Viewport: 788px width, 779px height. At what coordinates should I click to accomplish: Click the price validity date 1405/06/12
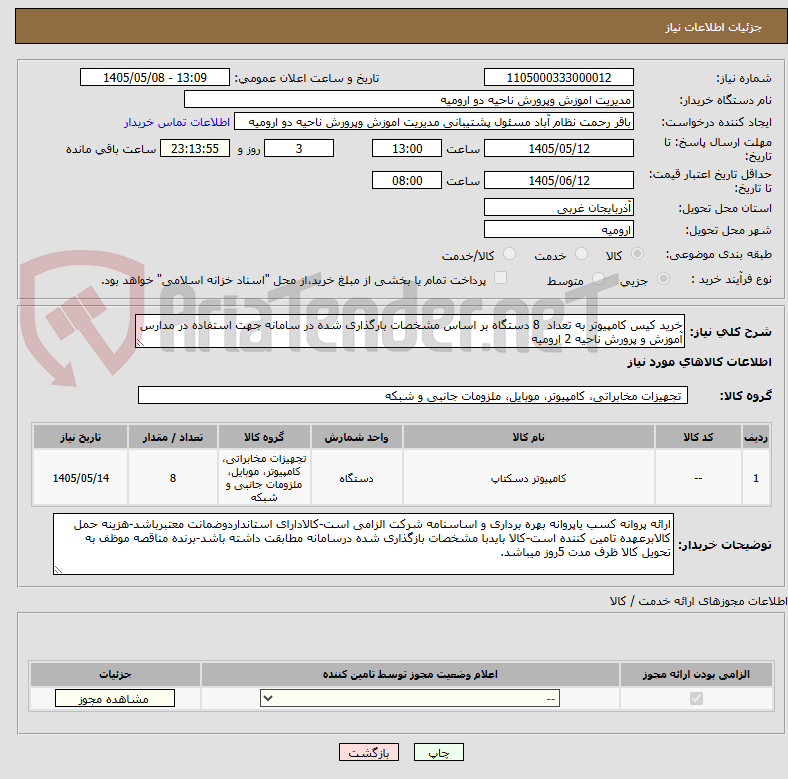pyautogui.click(x=558, y=180)
